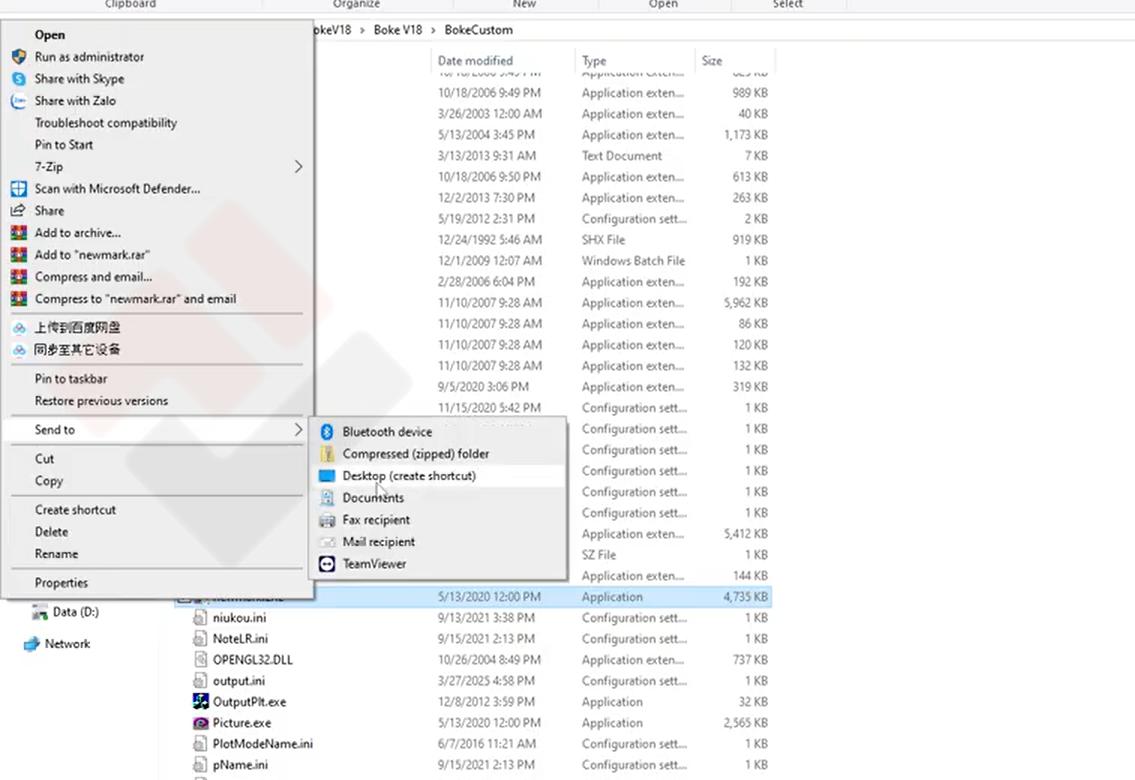The image size is (1135, 780).
Task: Choose Desktop (create shortcut) option
Action: [409, 476]
